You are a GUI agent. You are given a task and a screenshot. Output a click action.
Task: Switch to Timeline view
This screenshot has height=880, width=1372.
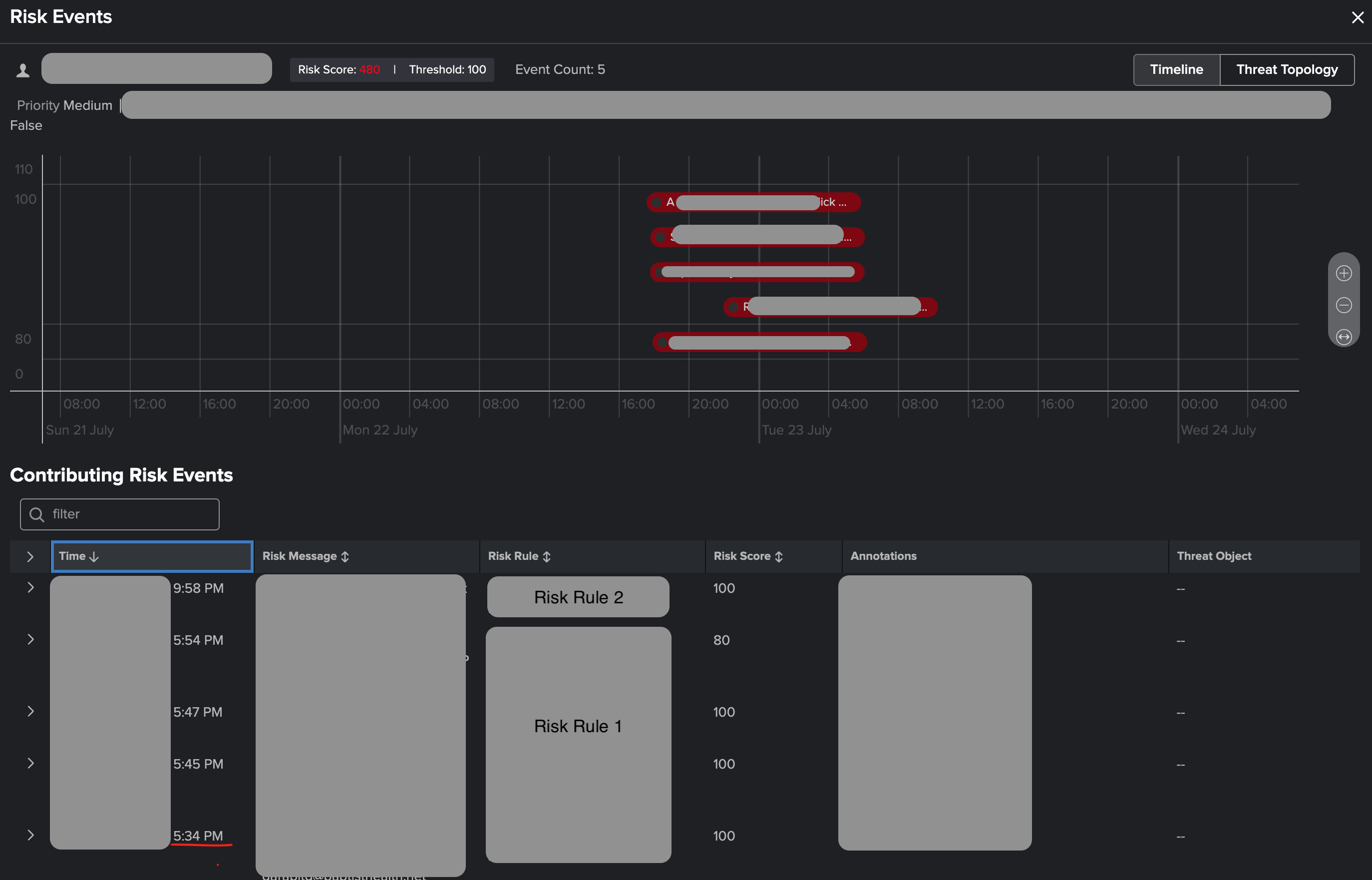pos(1176,70)
